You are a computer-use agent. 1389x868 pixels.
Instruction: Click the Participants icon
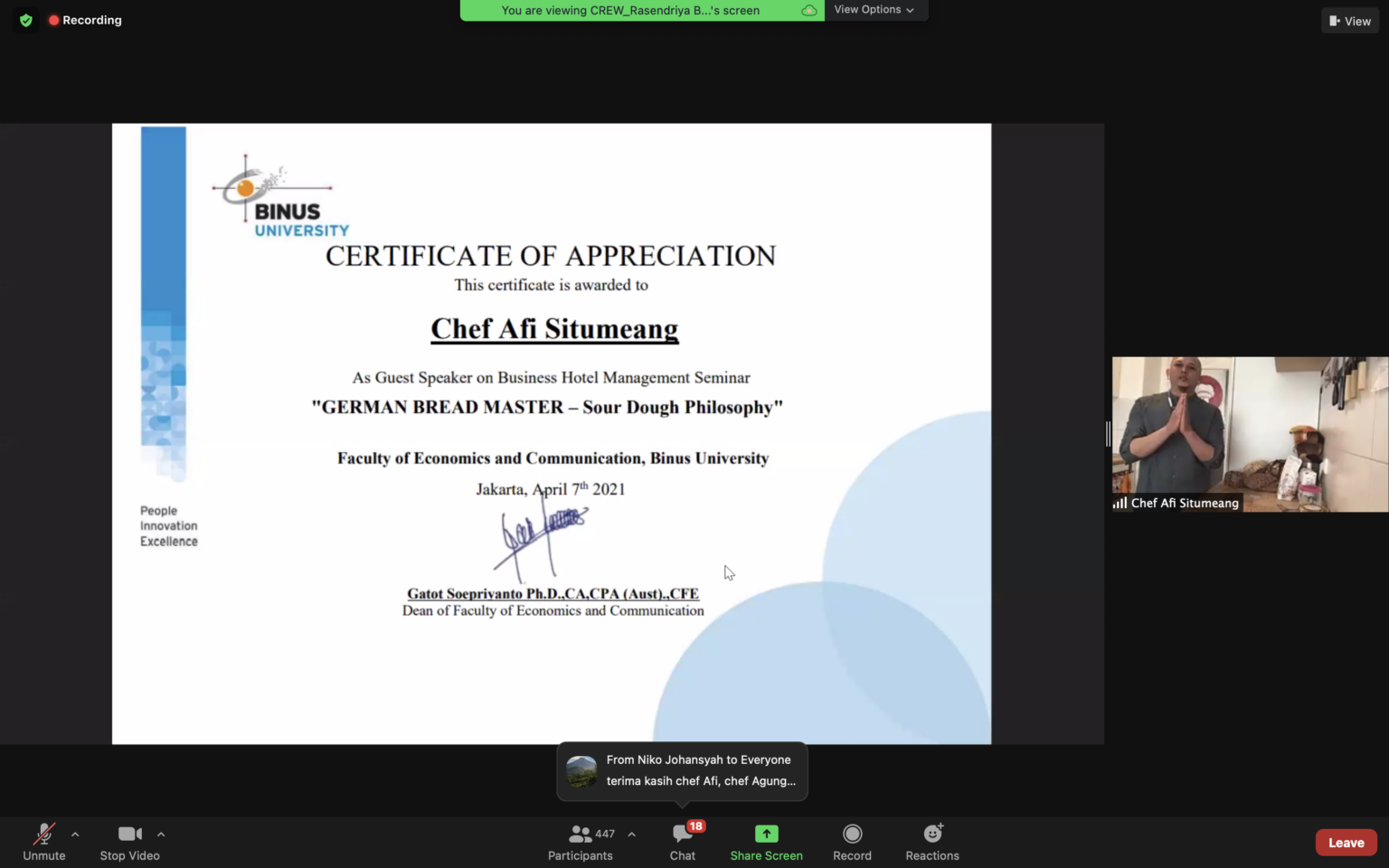click(x=581, y=834)
